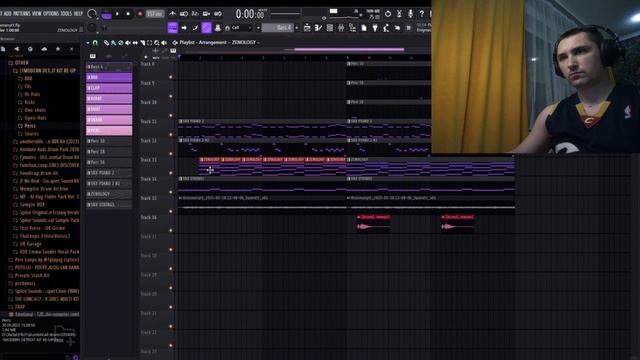This screenshot has width=640, height=360.
Task: Toggle the Playlist snap magnet icon
Action: click(95, 42)
